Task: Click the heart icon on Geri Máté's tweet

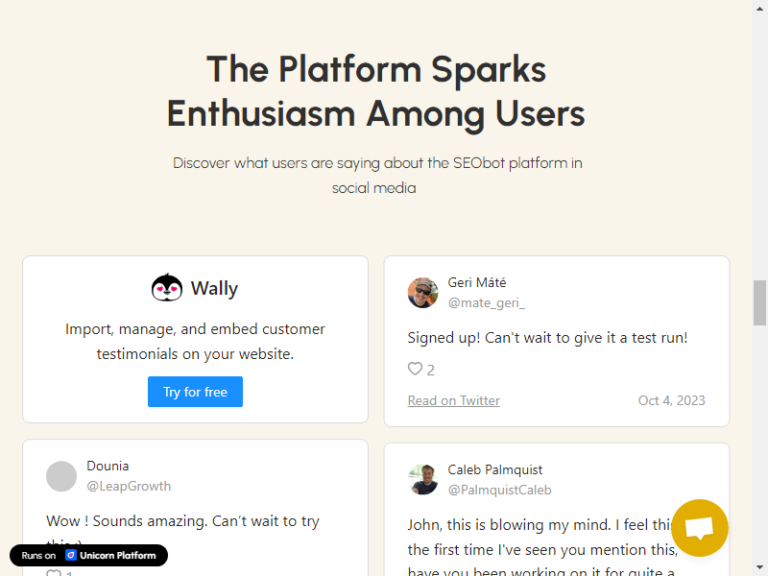Action: pyautogui.click(x=415, y=369)
